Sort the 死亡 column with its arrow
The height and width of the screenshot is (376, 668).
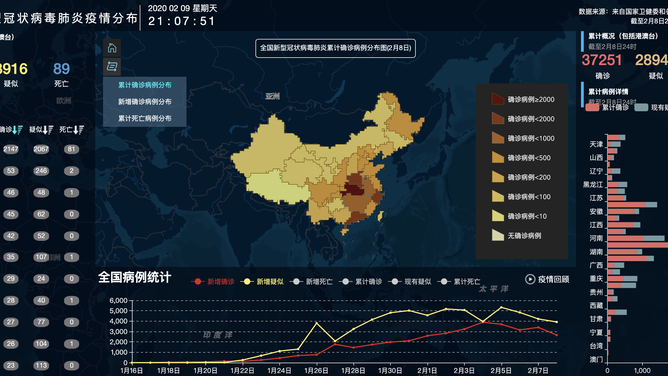78,130
